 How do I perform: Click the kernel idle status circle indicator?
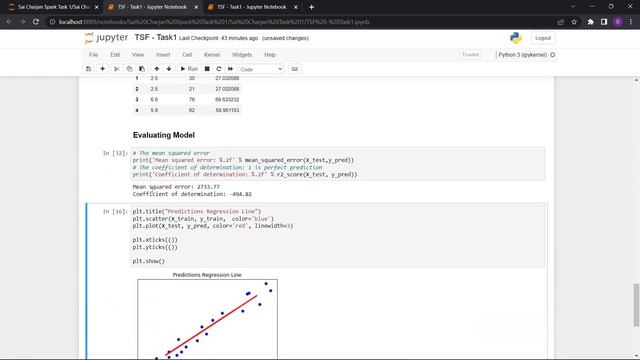click(x=553, y=55)
